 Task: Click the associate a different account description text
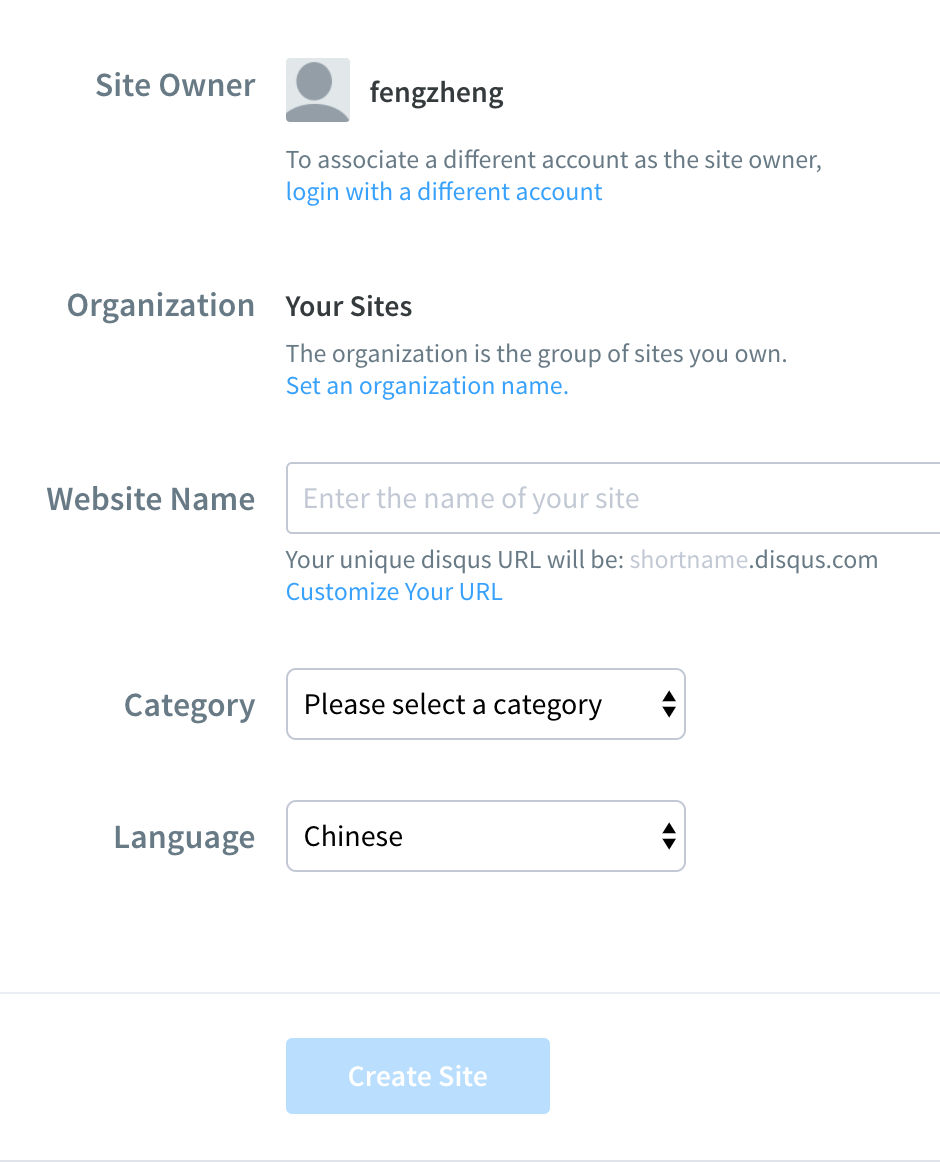554,159
